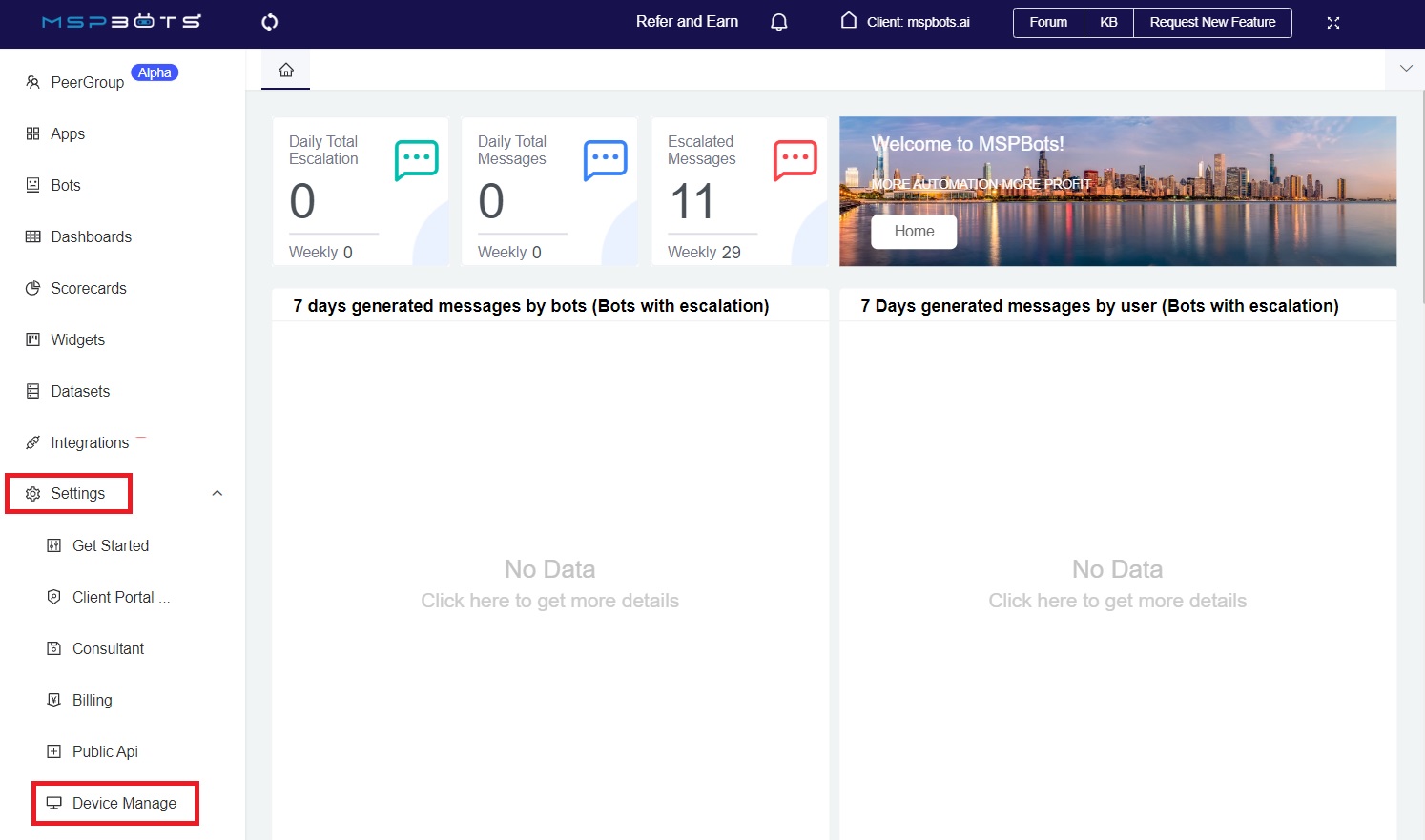
Task: Open fullscreen view using the expand icon
Action: (1332, 23)
